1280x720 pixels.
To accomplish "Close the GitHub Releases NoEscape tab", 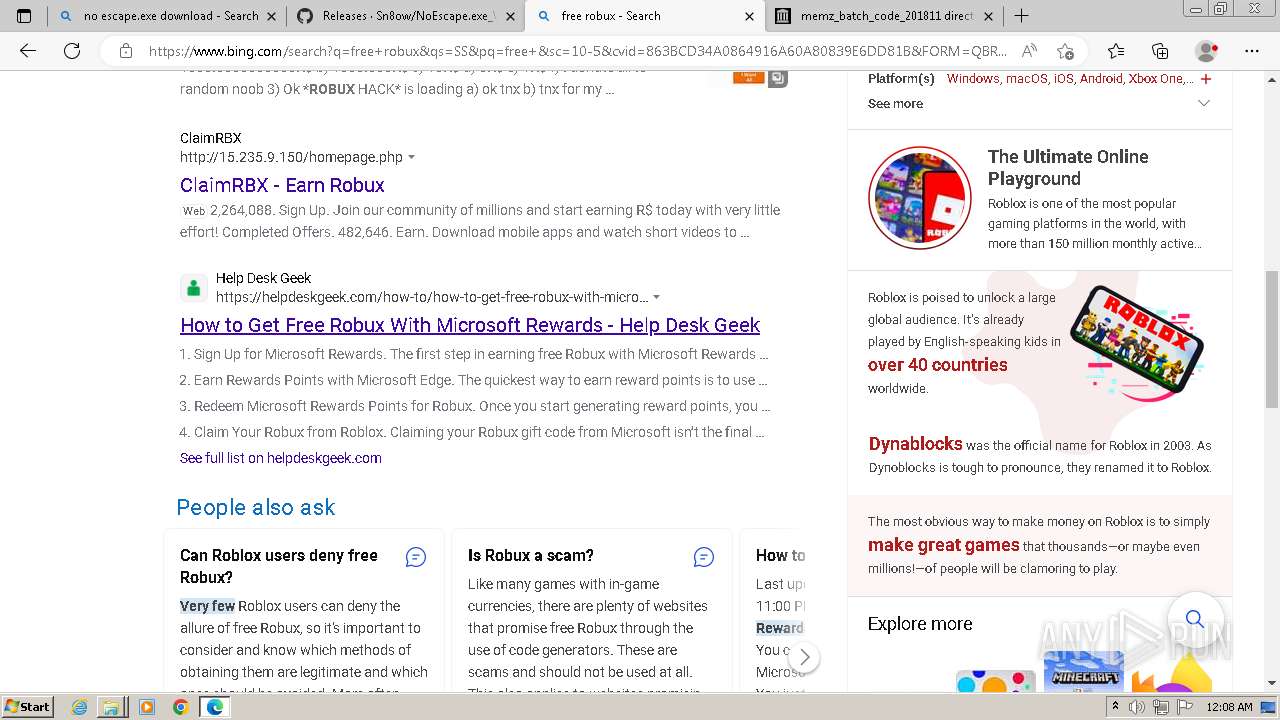I will click(510, 16).
